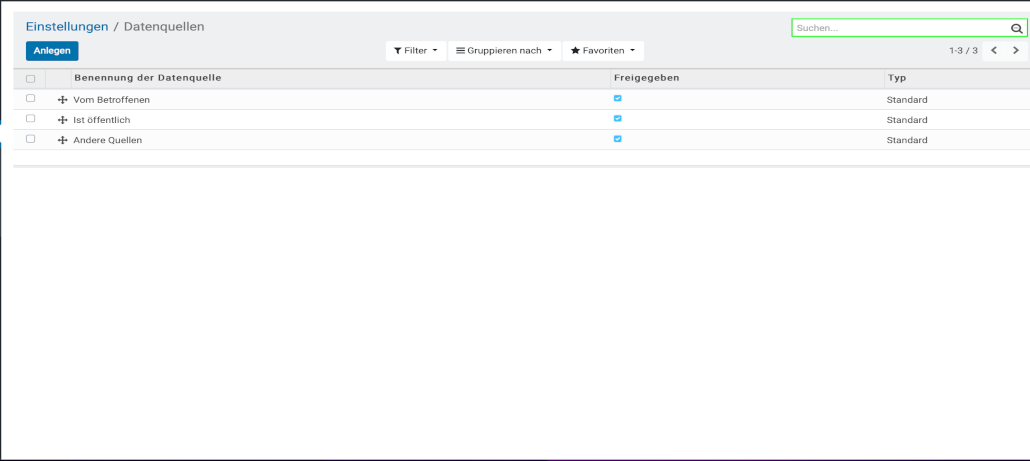Click the drag handle for Ist öffentlich
The image size is (1030, 461).
[63, 120]
